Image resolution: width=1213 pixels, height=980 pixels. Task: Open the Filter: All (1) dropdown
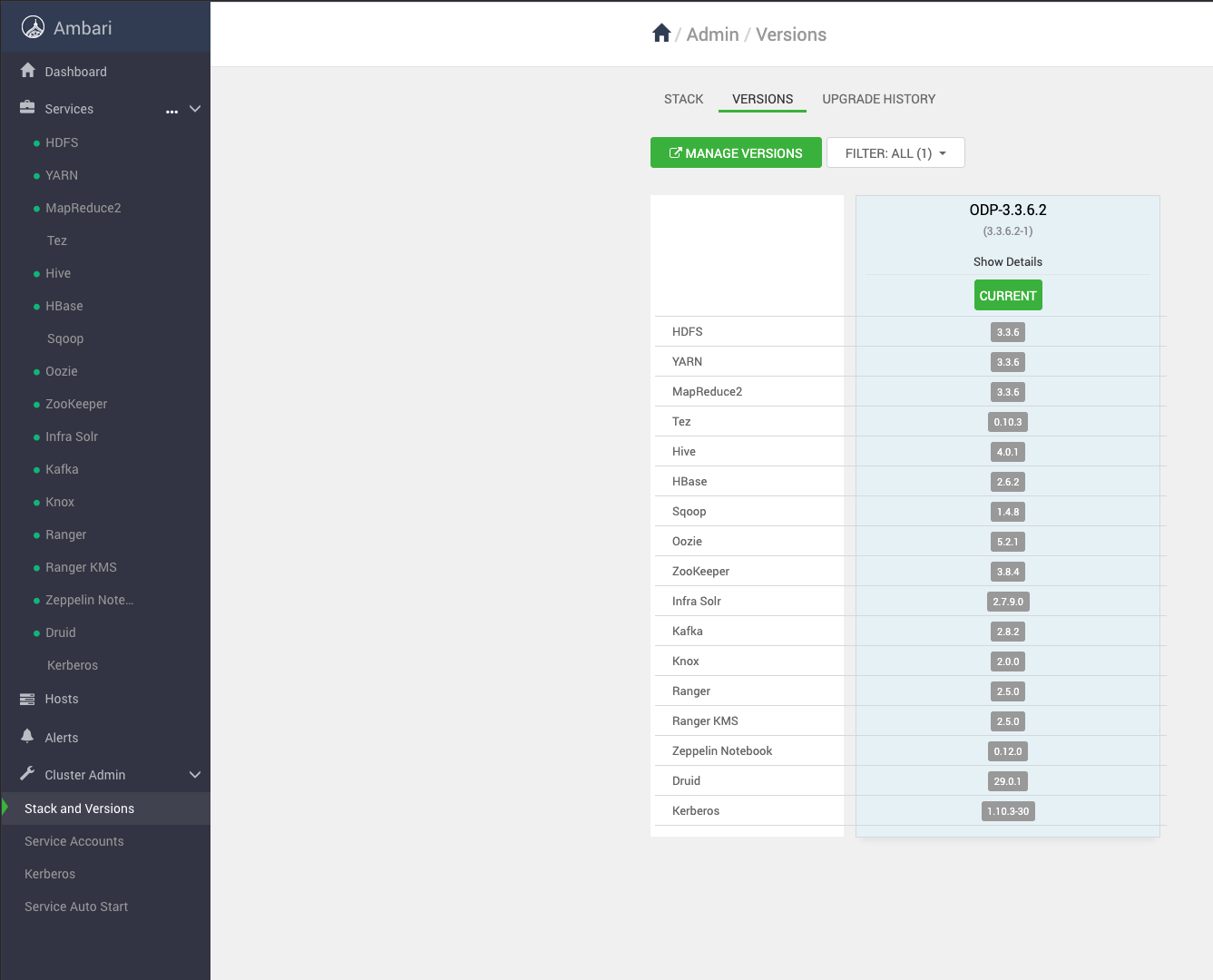[x=895, y=152]
